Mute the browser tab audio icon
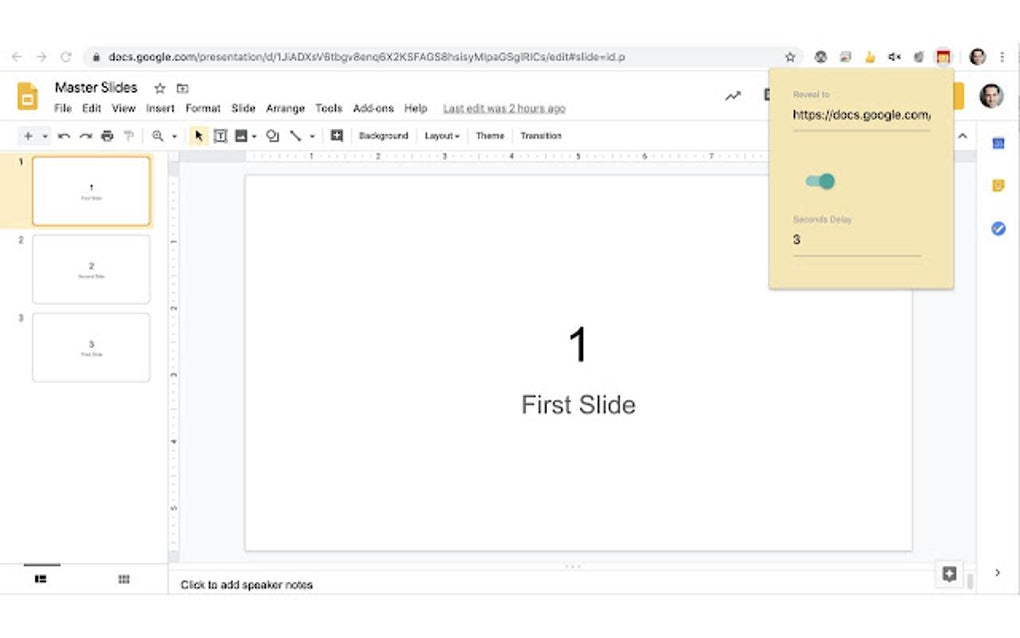Viewport: 1020px width, 638px height. [894, 57]
